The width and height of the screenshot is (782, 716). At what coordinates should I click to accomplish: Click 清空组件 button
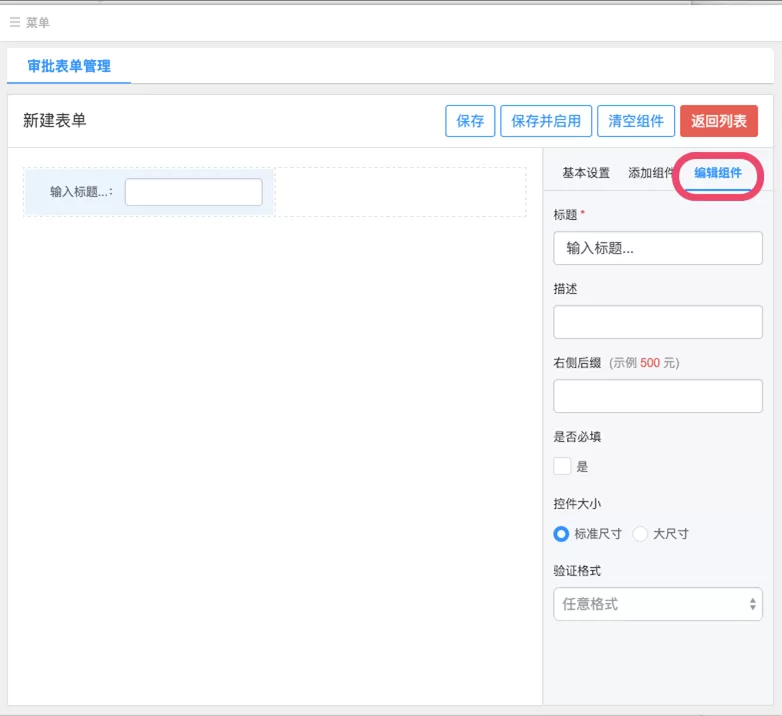636,121
